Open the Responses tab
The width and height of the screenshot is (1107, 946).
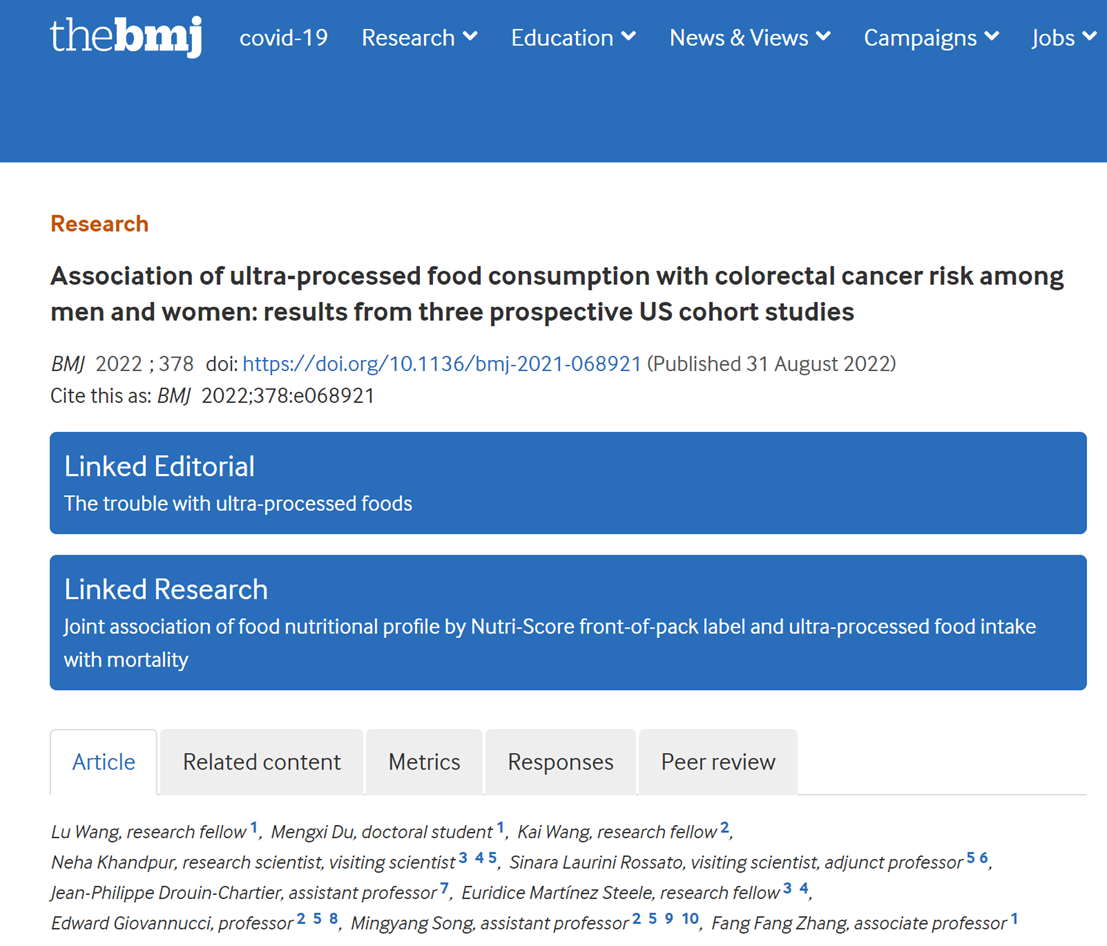coord(560,762)
